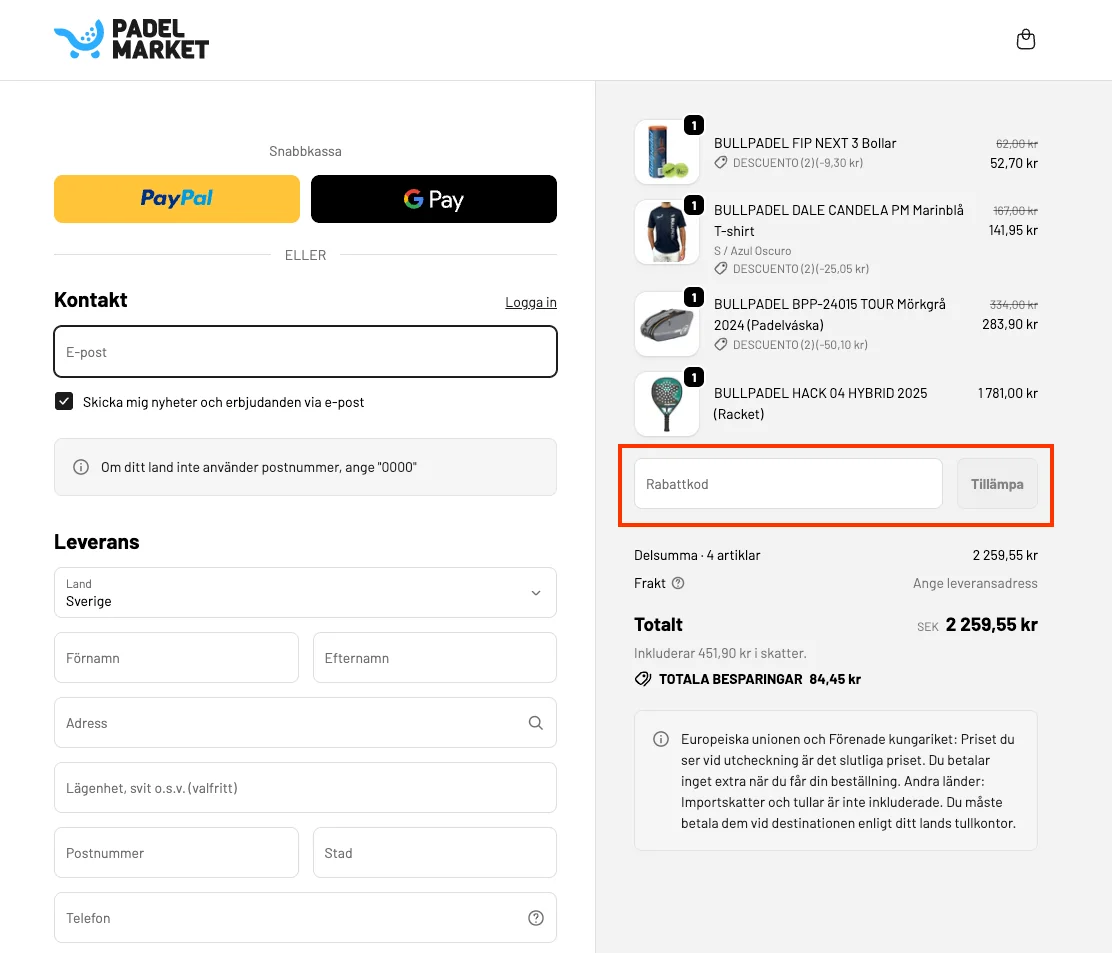The height and width of the screenshot is (953, 1112).
Task: Click the address search magnifier icon
Action: pyautogui.click(x=536, y=723)
